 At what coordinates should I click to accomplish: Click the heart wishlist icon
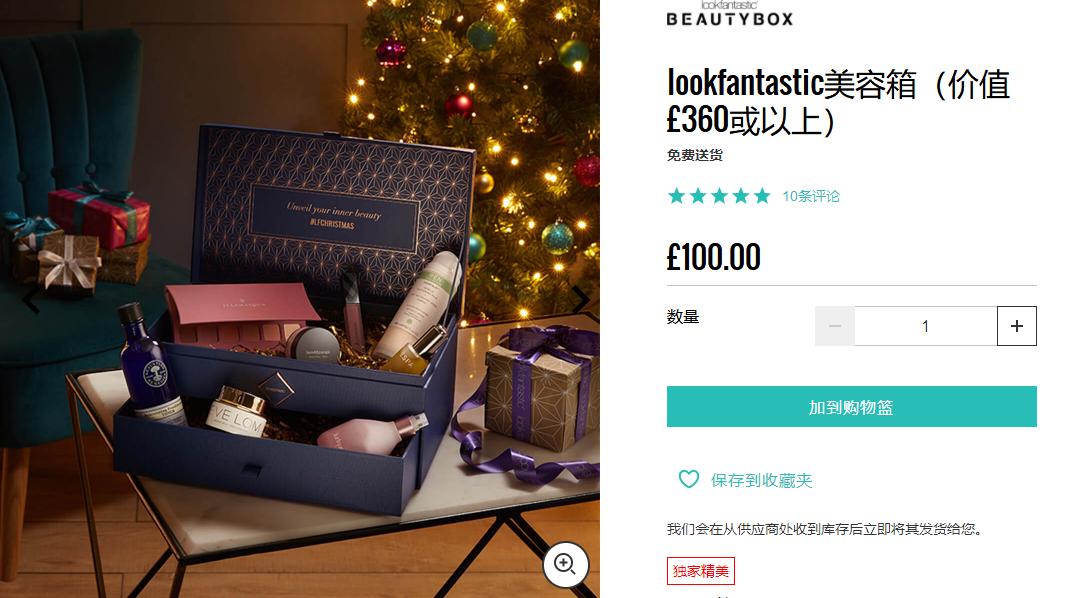(689, 479)
